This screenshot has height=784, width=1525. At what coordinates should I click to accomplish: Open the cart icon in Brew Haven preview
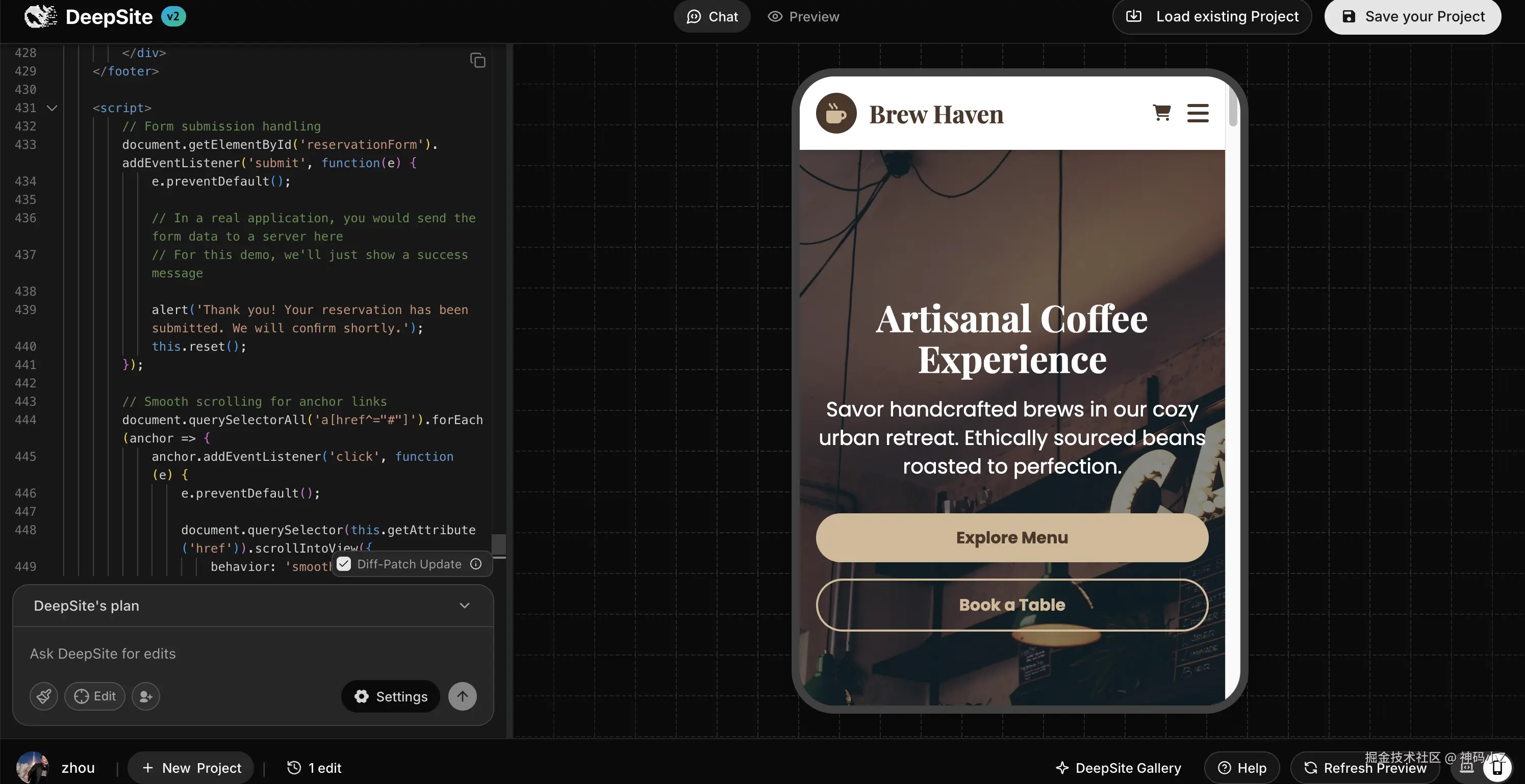[x=1161, y=113]
